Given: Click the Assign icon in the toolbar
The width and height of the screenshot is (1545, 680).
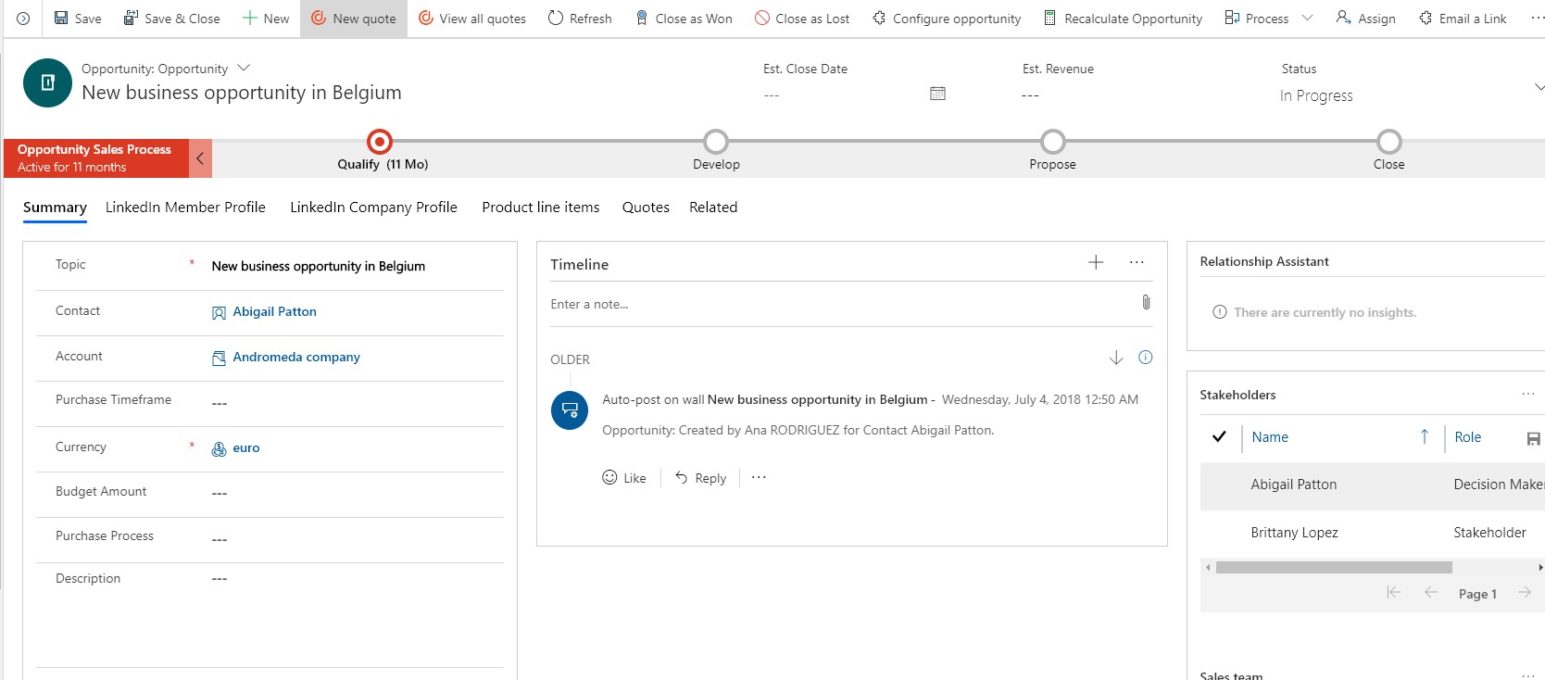Looking at the screenshot, I should coord(1365,17).
